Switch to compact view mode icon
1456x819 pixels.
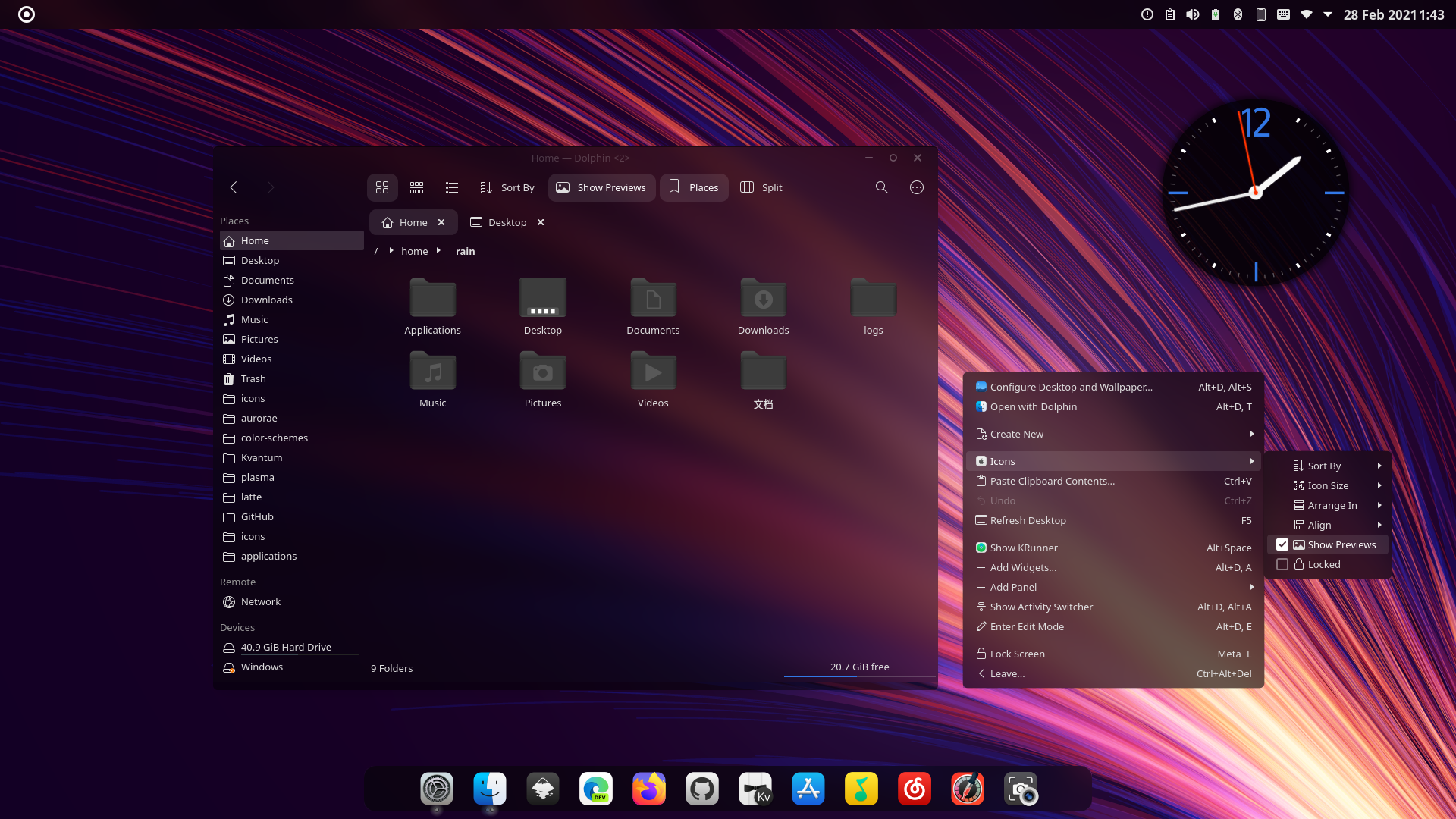click(416, 187)
